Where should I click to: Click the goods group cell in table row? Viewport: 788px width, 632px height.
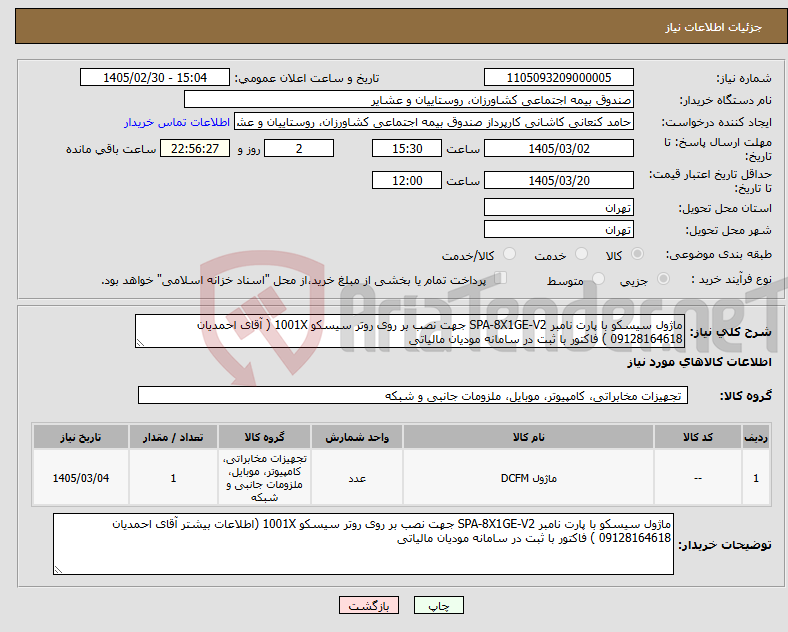[264, 478]
